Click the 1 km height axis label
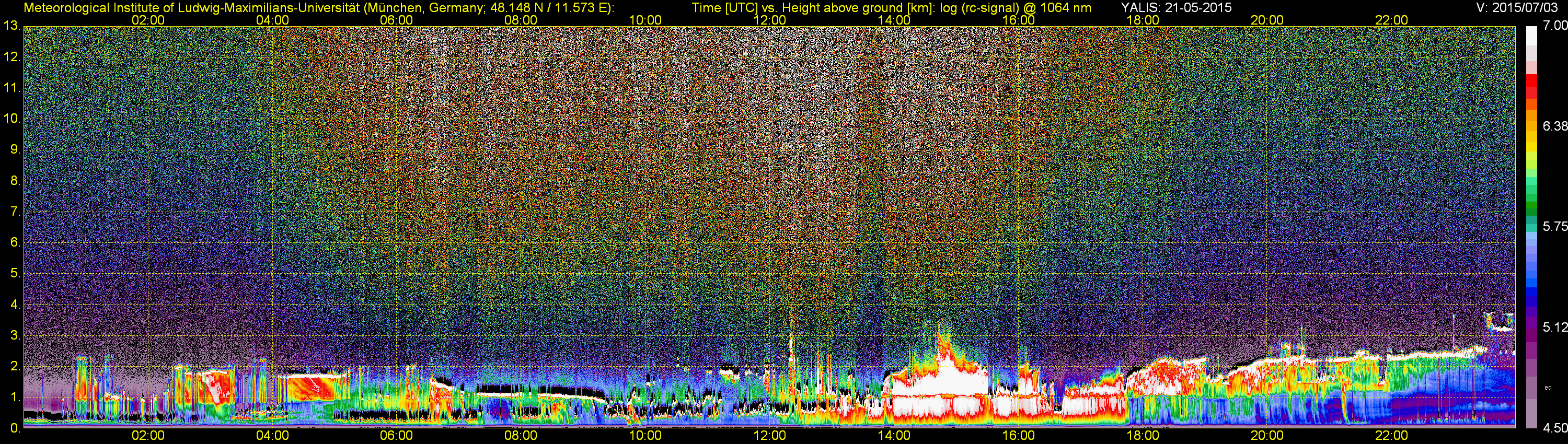Screen dimensions: 1568x444 tap(15, 397)
